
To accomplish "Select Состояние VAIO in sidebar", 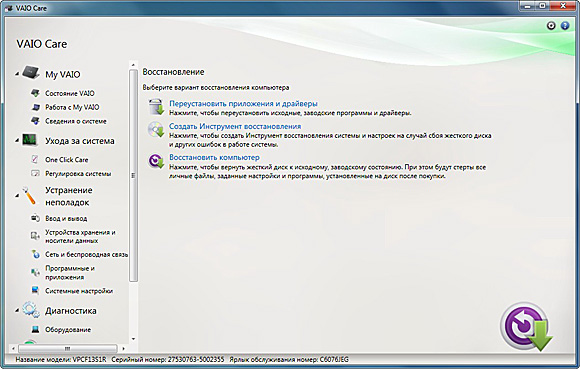I will coord(70,93).
